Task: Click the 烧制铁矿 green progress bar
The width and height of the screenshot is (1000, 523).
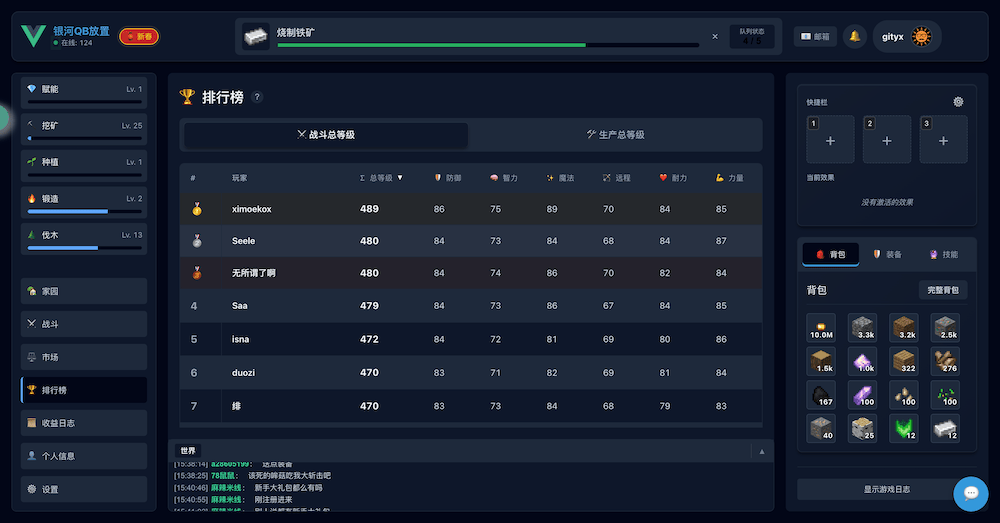Action: (487, 45)
